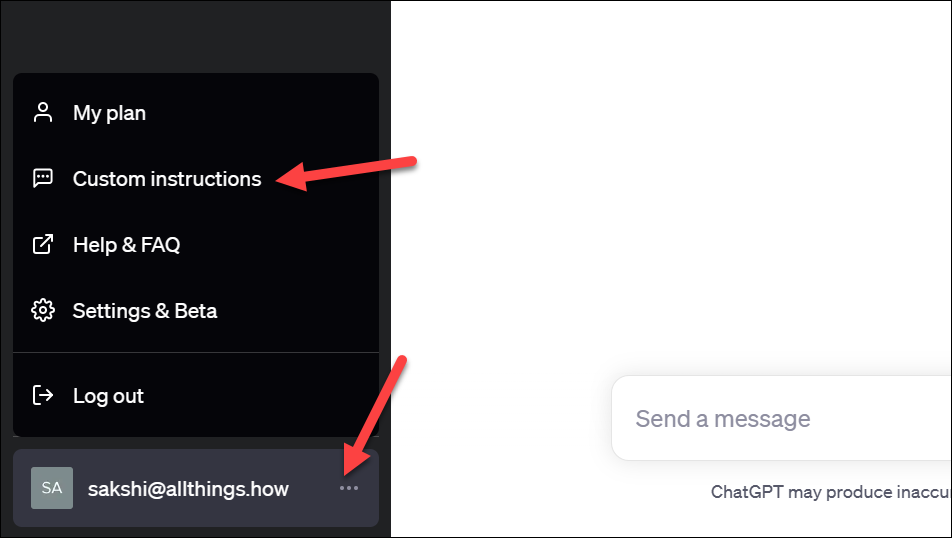Open the My plan menu entry

tap(196, 113)
